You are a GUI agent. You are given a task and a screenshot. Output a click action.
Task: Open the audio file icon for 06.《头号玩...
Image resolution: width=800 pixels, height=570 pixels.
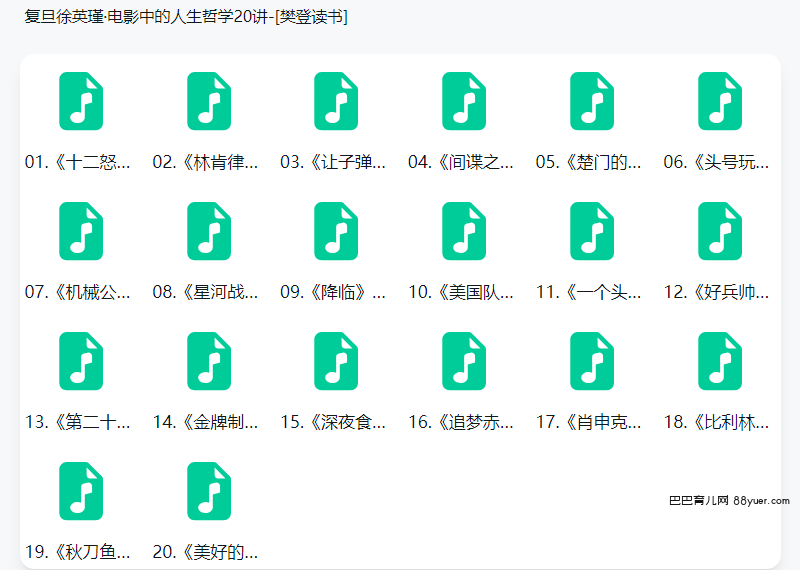(720, 101)
